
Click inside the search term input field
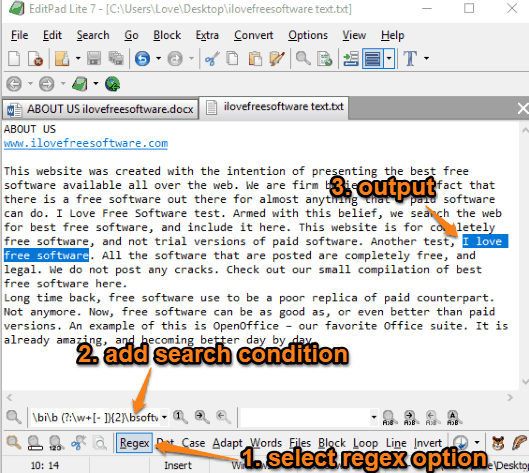click(x=95, y=417)
